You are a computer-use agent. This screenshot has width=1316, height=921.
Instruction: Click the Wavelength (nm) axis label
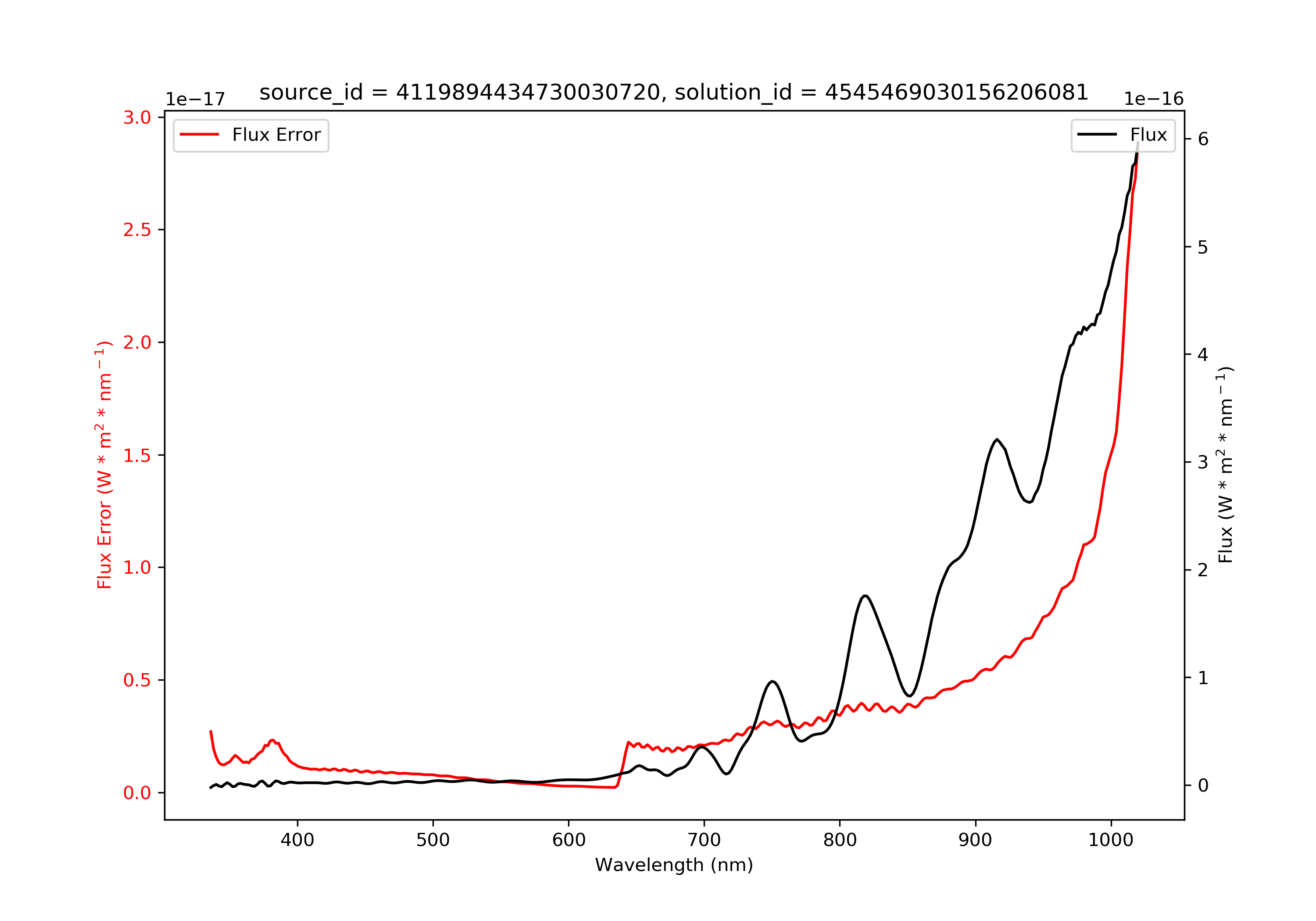pyautogui.click(x=674, y=865)
